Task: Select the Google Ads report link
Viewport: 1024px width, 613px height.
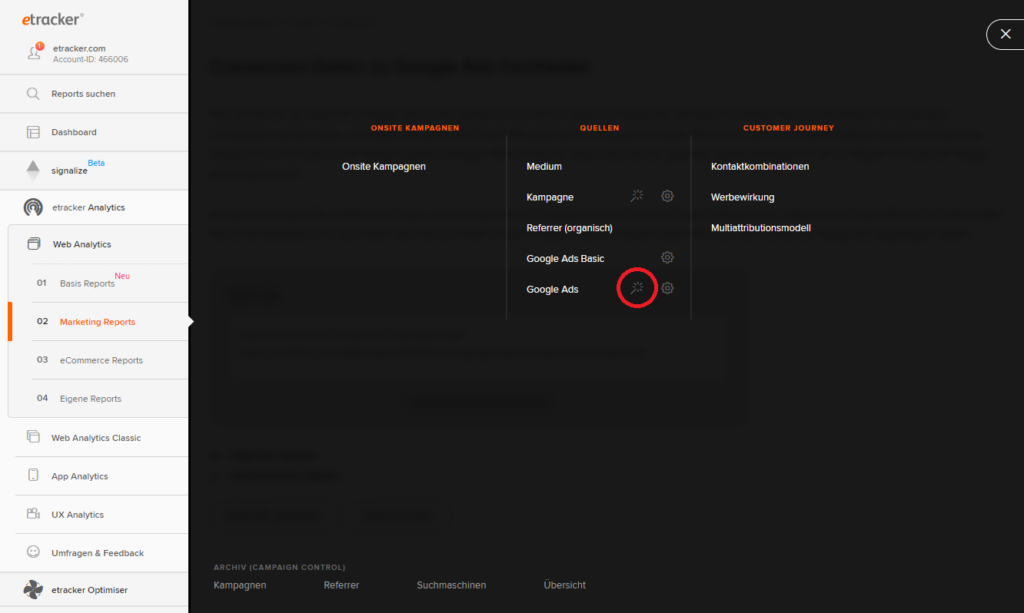Action: 552,289
